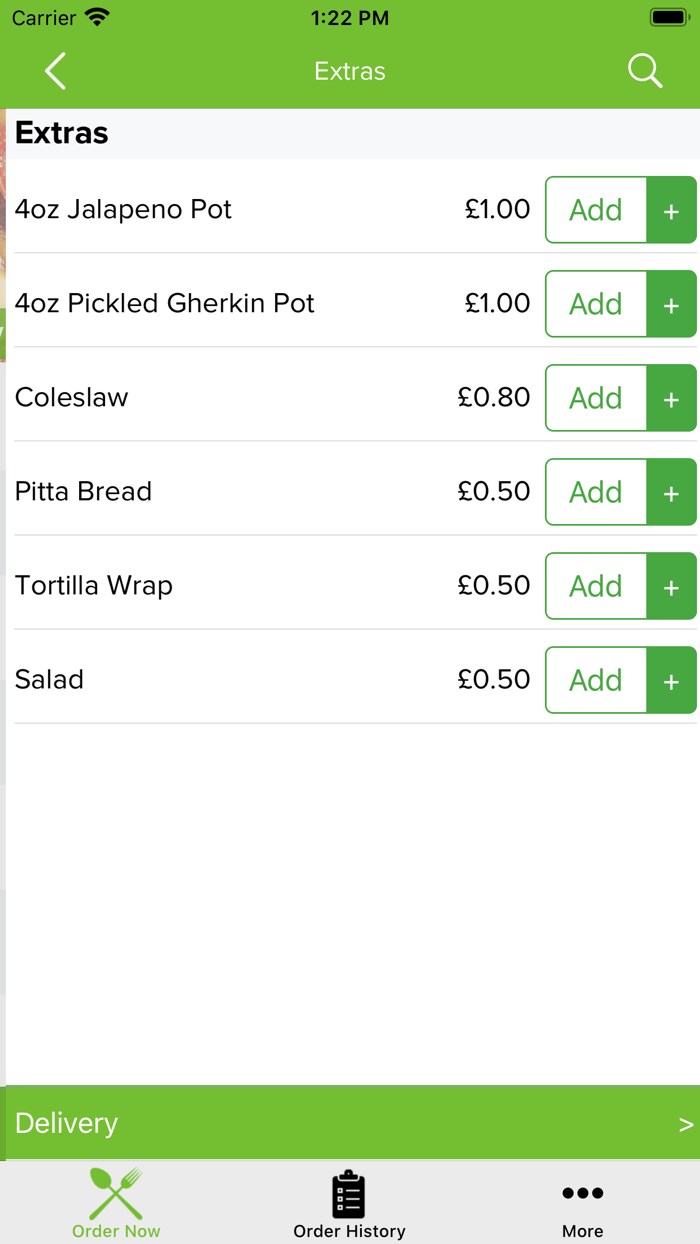Switch to the More tab
Image resolution: width=700 pixels, height=1244 pixels.
tap(582, 1202)
